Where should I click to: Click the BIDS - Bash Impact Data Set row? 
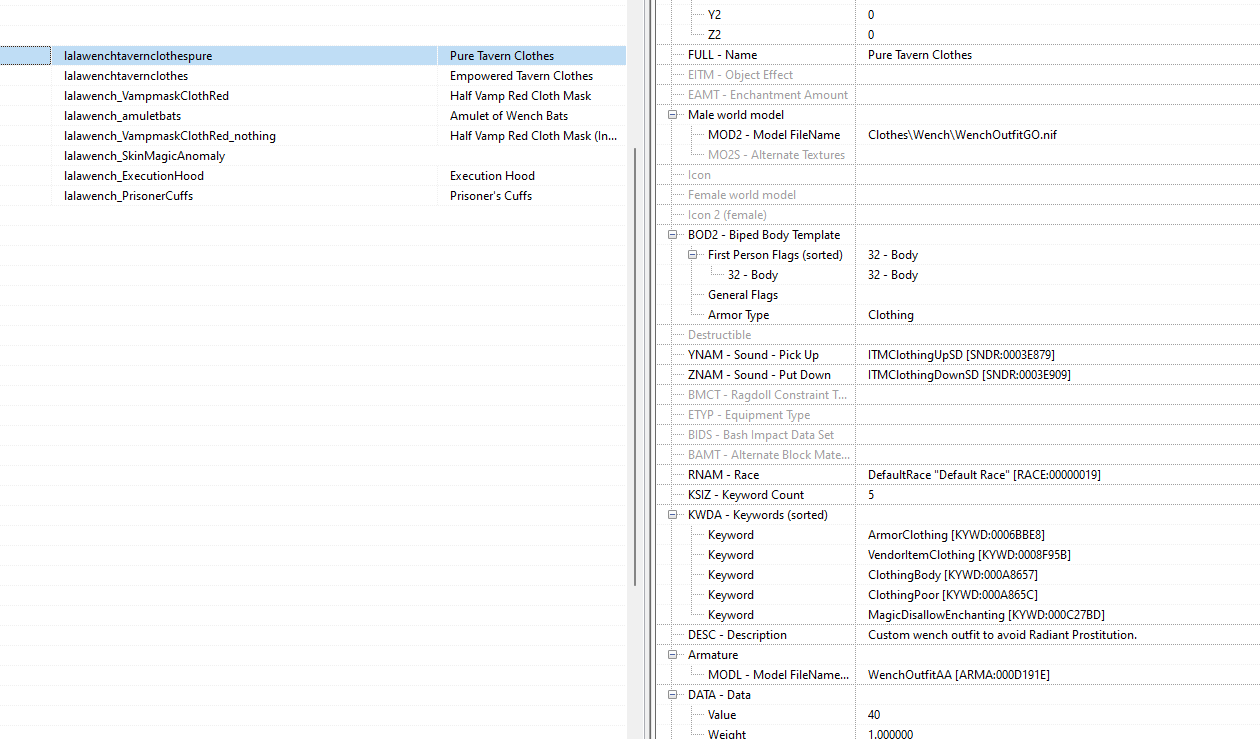pos(958,435)
